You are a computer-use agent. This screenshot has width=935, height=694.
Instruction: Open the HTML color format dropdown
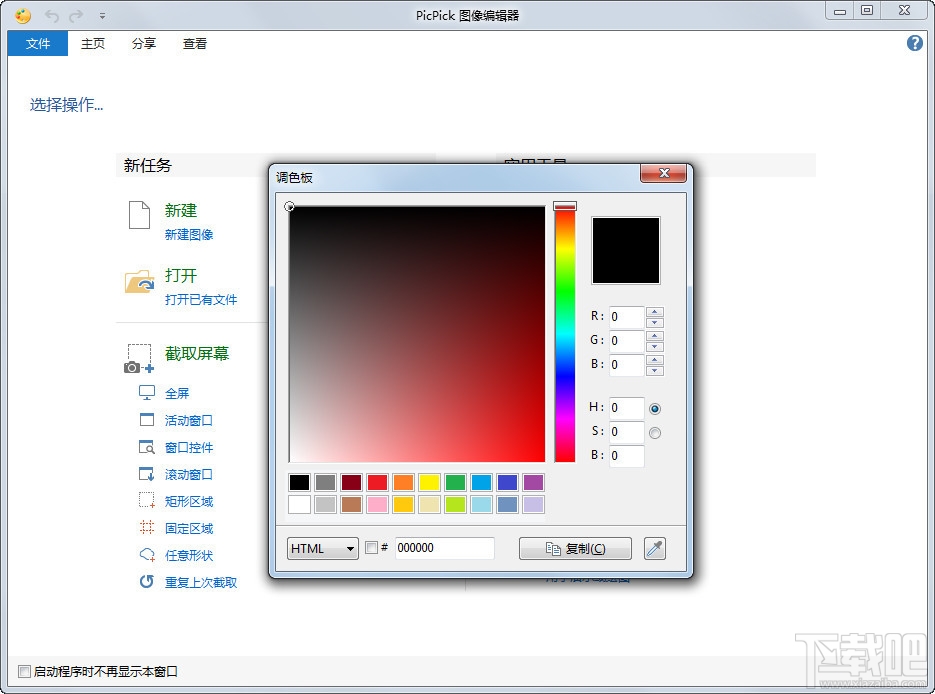(322, 548)
